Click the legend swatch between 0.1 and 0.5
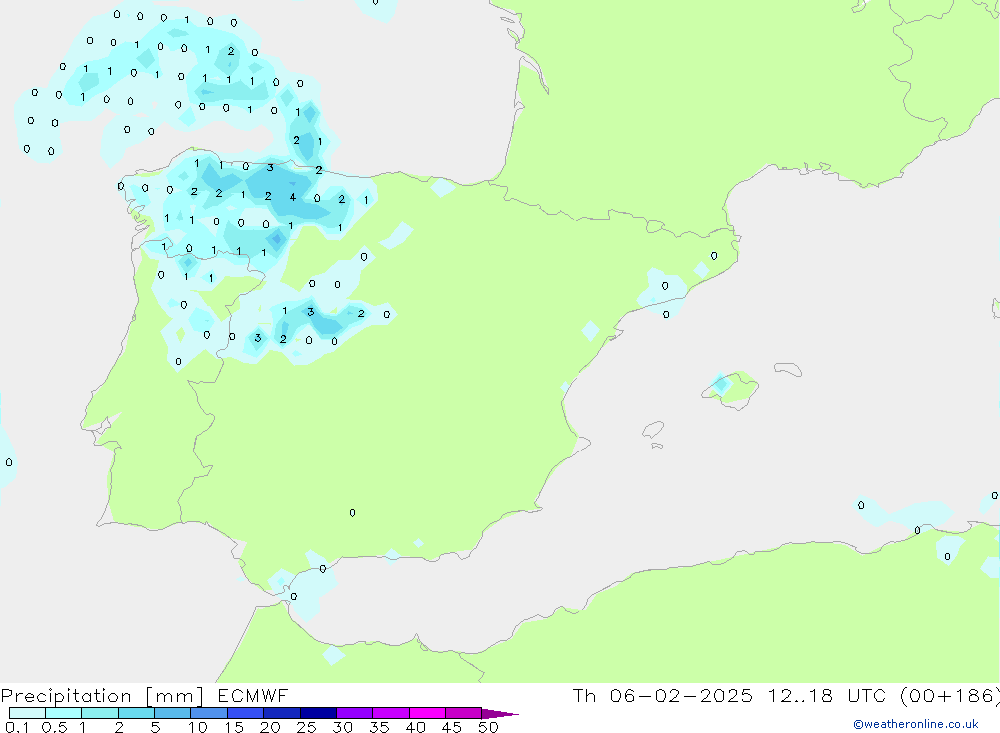The width and height of the screenshot is (1000, 733). (x=27, y=713)
